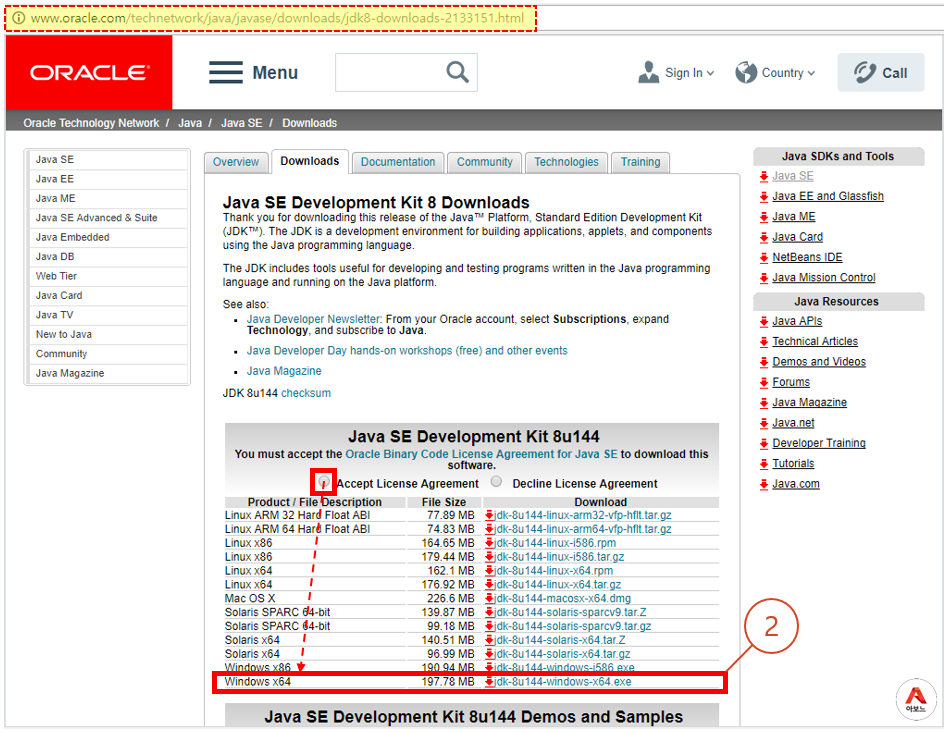Image resolution: width=949 pixels, height=733 pixels.
Task: Click the Call phone button
Action: point(881,73)
